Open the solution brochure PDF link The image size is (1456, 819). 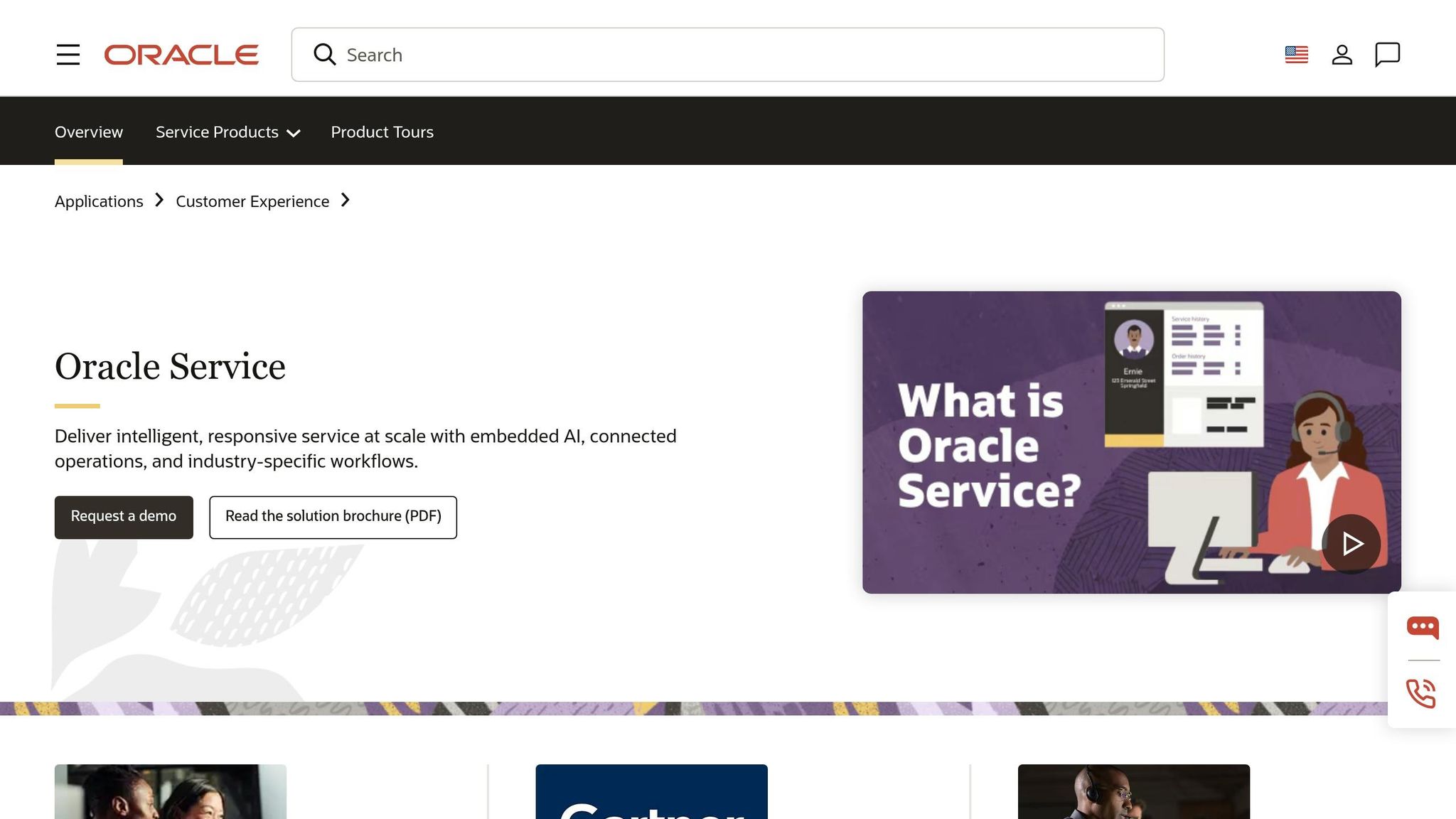pyautogui.click(x=333, y=517)
